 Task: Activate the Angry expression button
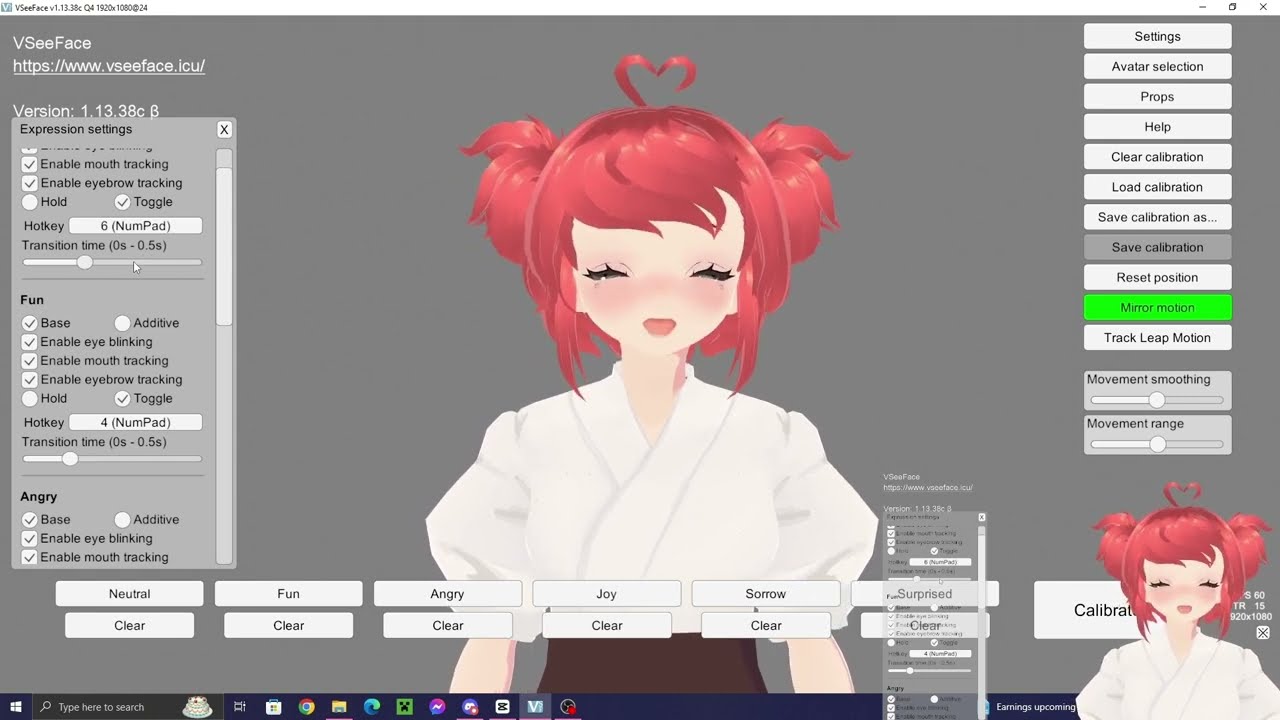(x=447, y=594)
